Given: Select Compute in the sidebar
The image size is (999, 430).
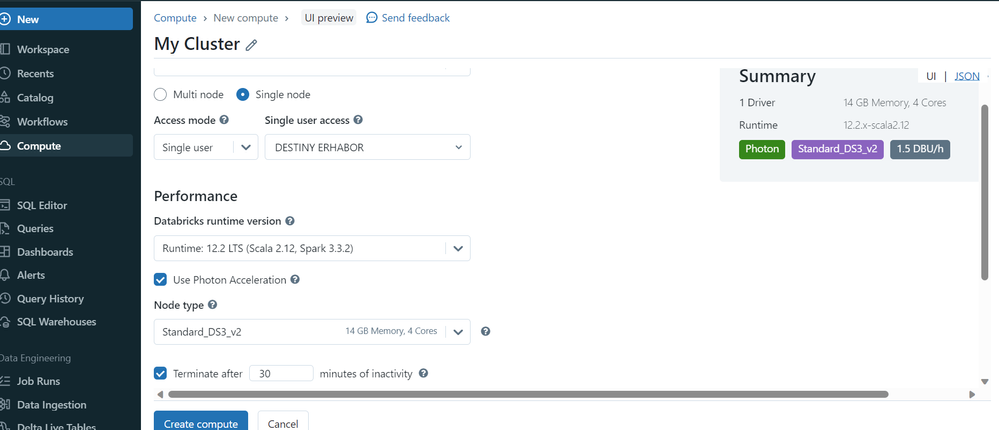Looking at the screenshot, I should click(x=66, y=146).
